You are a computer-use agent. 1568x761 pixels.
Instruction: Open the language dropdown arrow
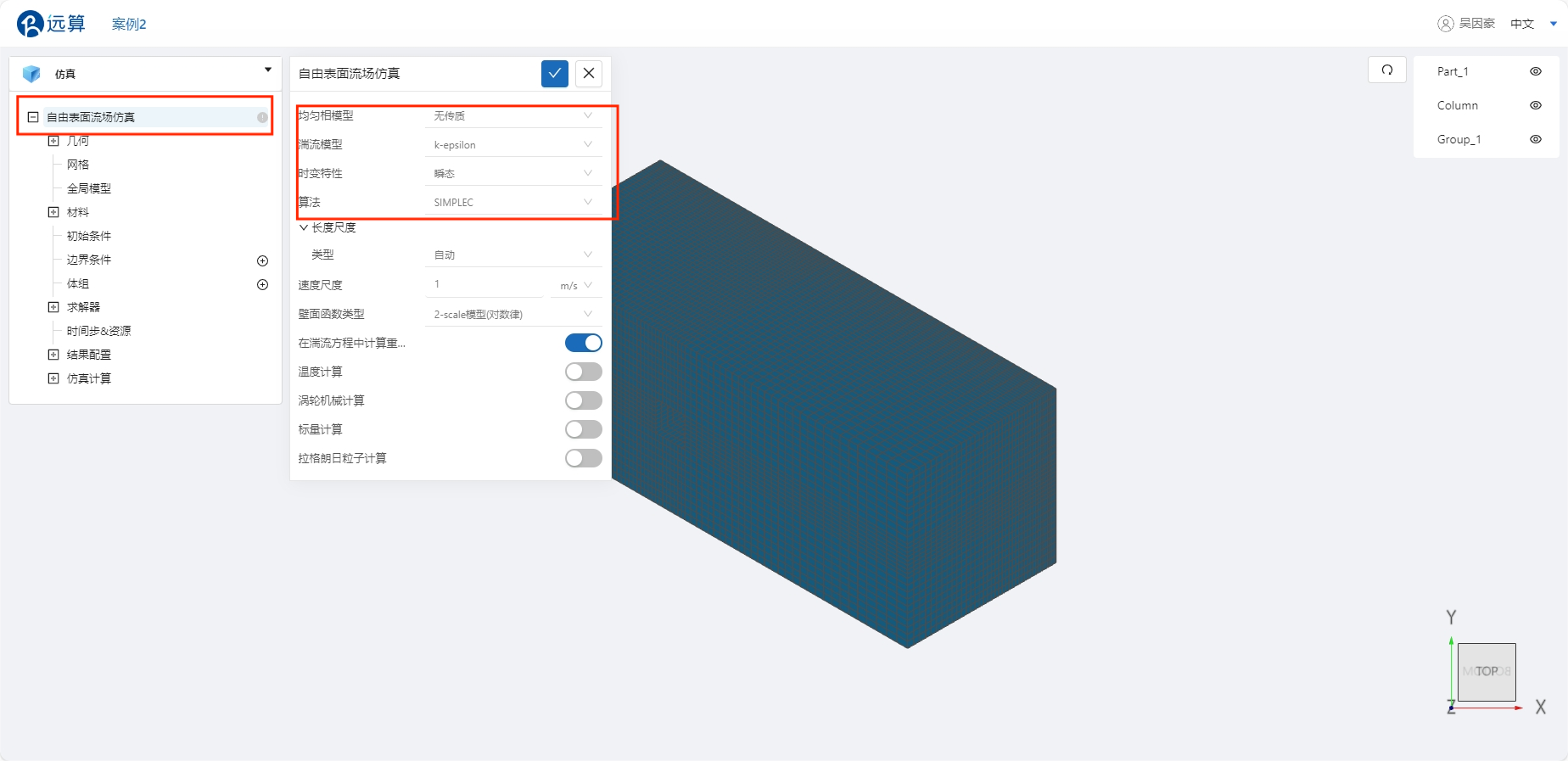[x=1554, y=24]
